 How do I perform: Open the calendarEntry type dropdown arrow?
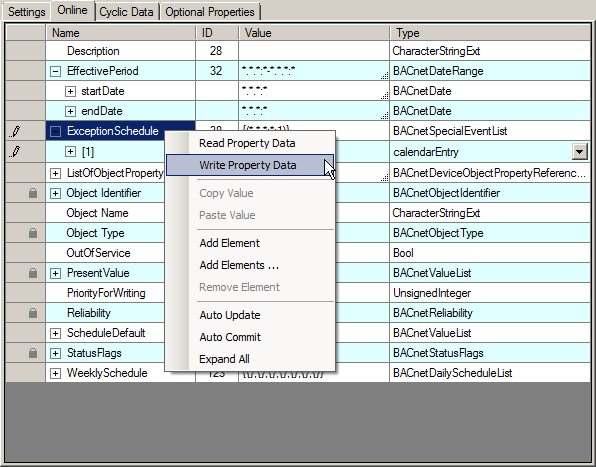click(580, 152)
